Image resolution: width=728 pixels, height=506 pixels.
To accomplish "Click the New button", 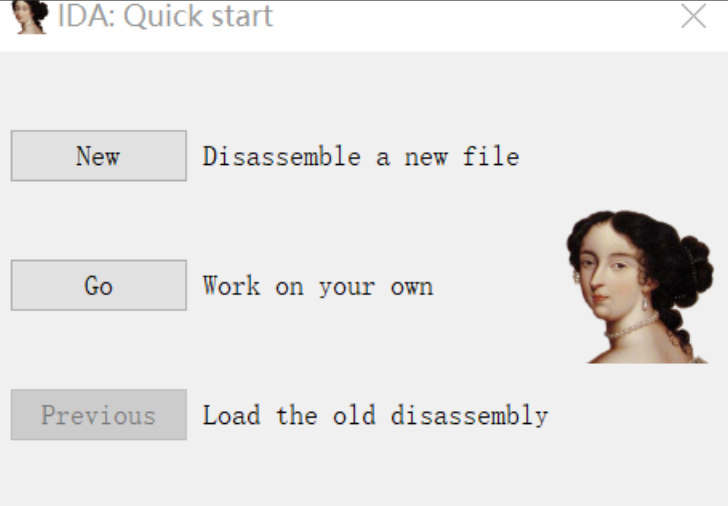I will (99, 156).
